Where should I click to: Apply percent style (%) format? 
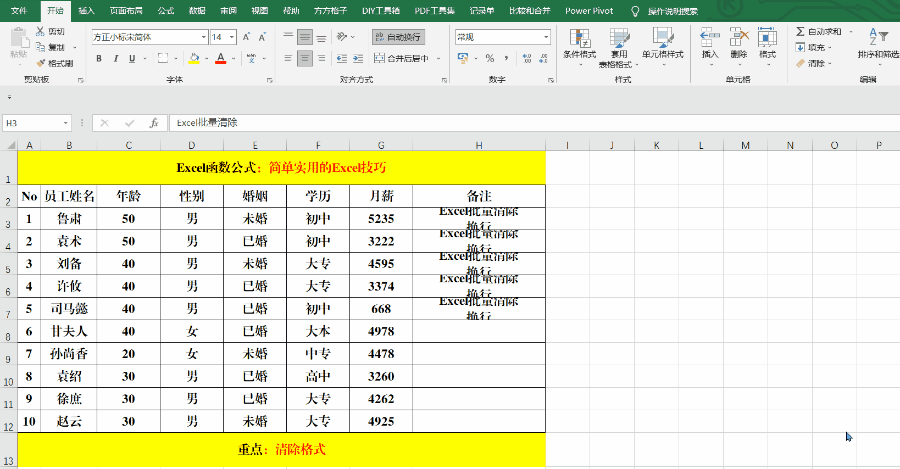click(x=490, y=58)
